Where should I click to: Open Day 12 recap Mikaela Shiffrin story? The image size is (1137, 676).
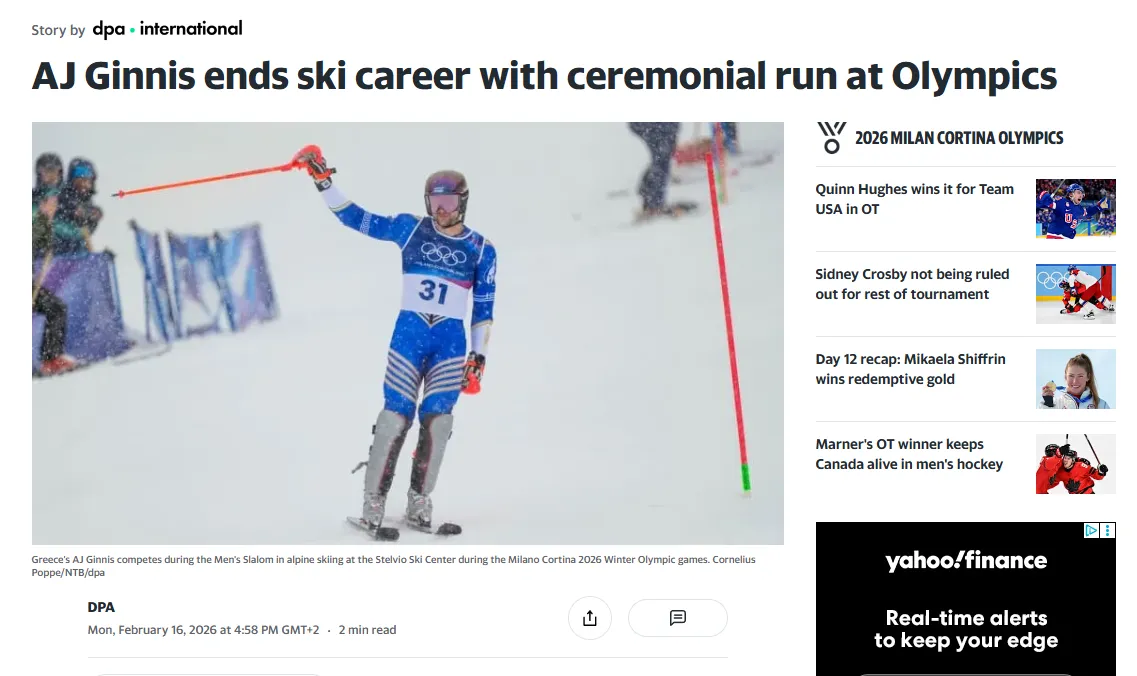(910, 369)
